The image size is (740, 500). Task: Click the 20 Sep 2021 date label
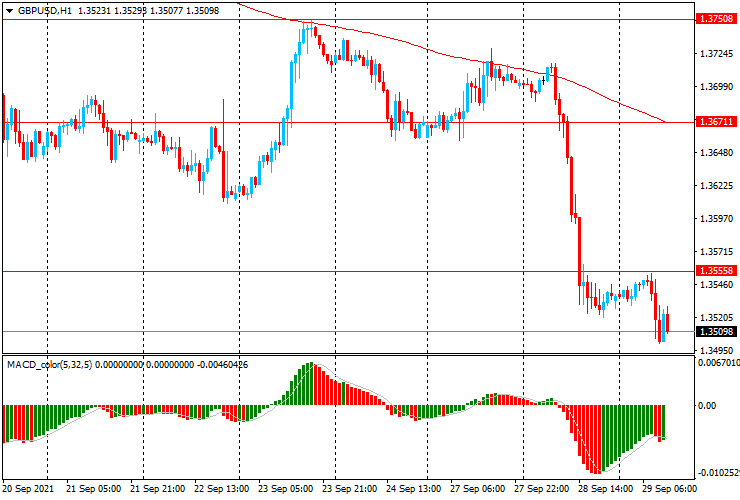pyautogui.click(x=28, y=490)
